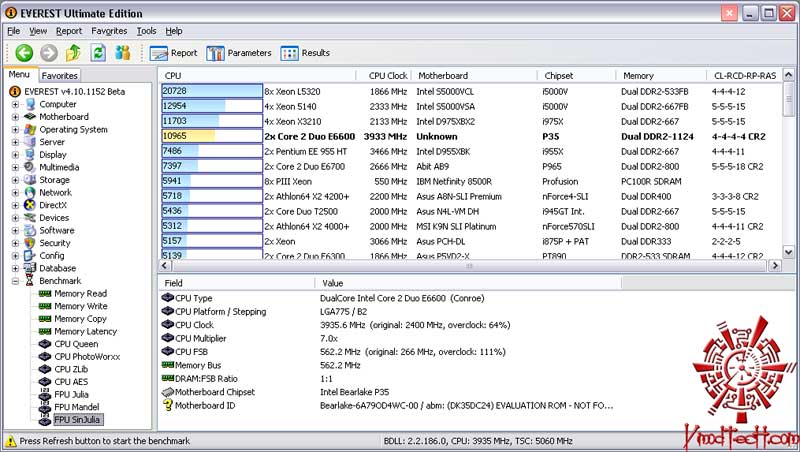800x452 pixels.
Task: Open FPU Mandel benchmark
Action: (77, 407)
